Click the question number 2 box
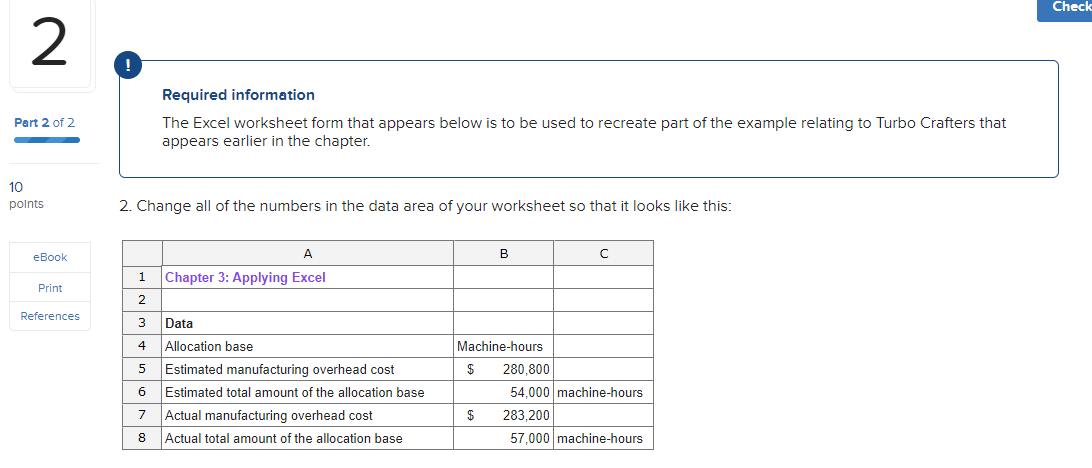 52,45
